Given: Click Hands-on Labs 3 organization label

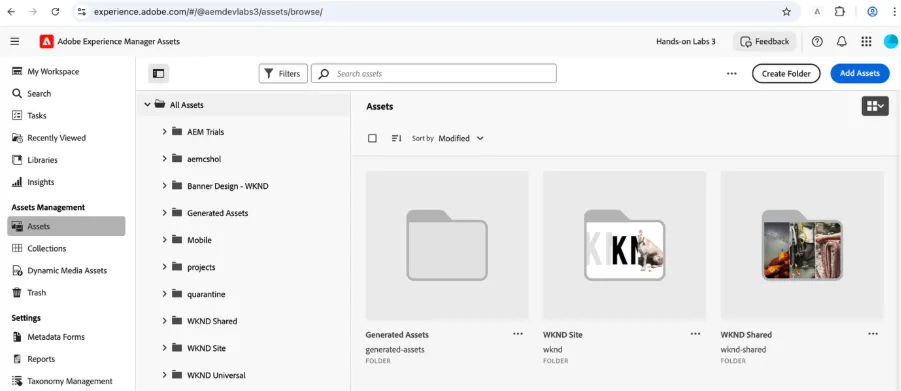Looking at the screenshot, I should point(686,41).
